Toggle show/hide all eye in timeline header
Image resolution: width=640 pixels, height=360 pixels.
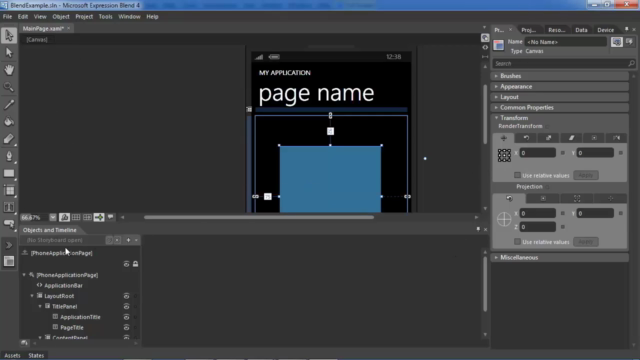(x=127, y=264)
